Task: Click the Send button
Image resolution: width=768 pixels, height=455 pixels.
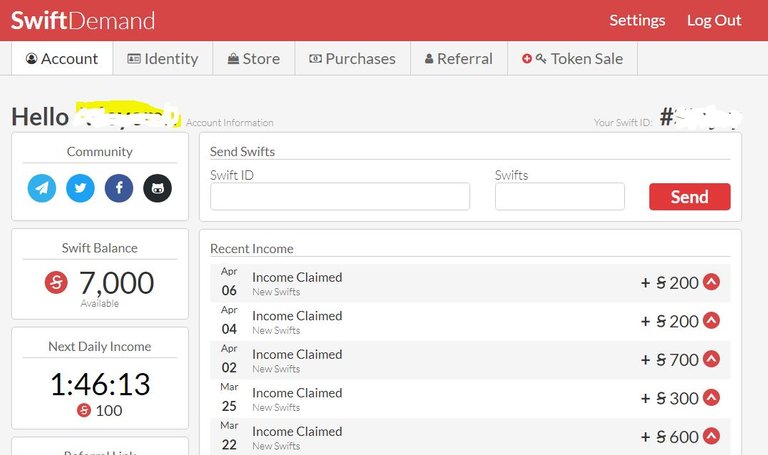Action: pyautogui.click(x=690, y=197)
